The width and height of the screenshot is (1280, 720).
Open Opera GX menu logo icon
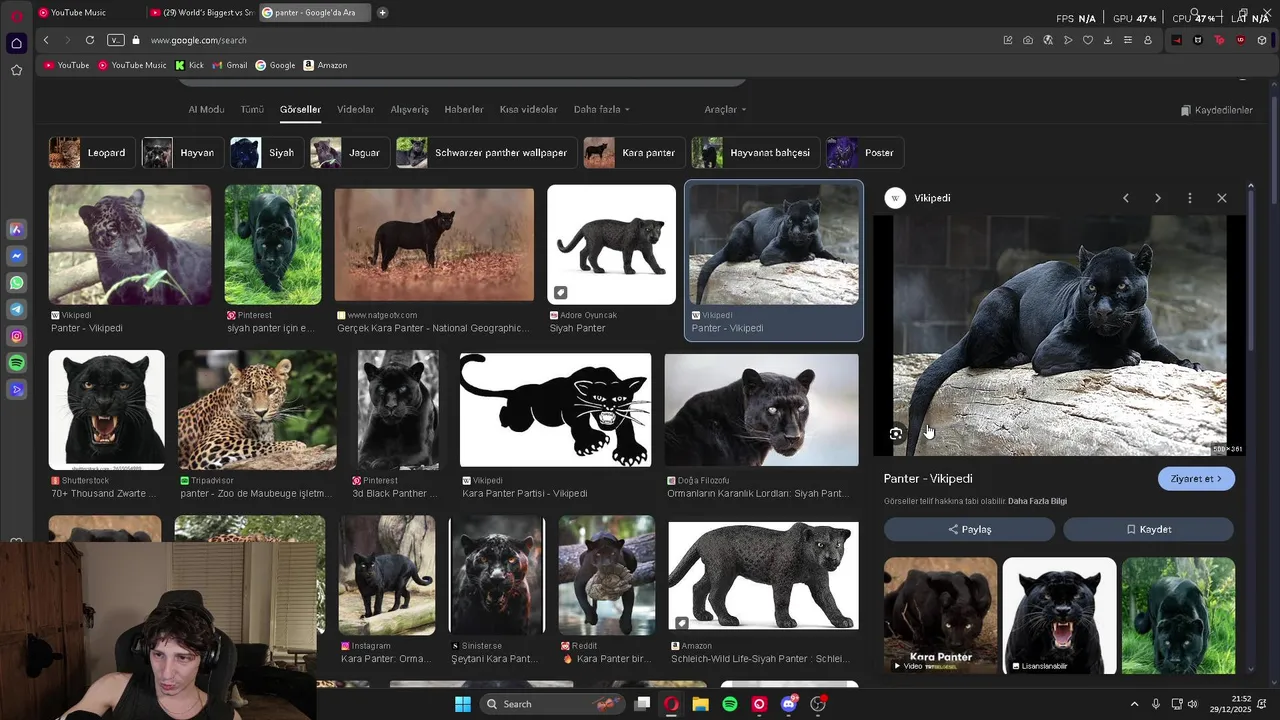point(16,15)
